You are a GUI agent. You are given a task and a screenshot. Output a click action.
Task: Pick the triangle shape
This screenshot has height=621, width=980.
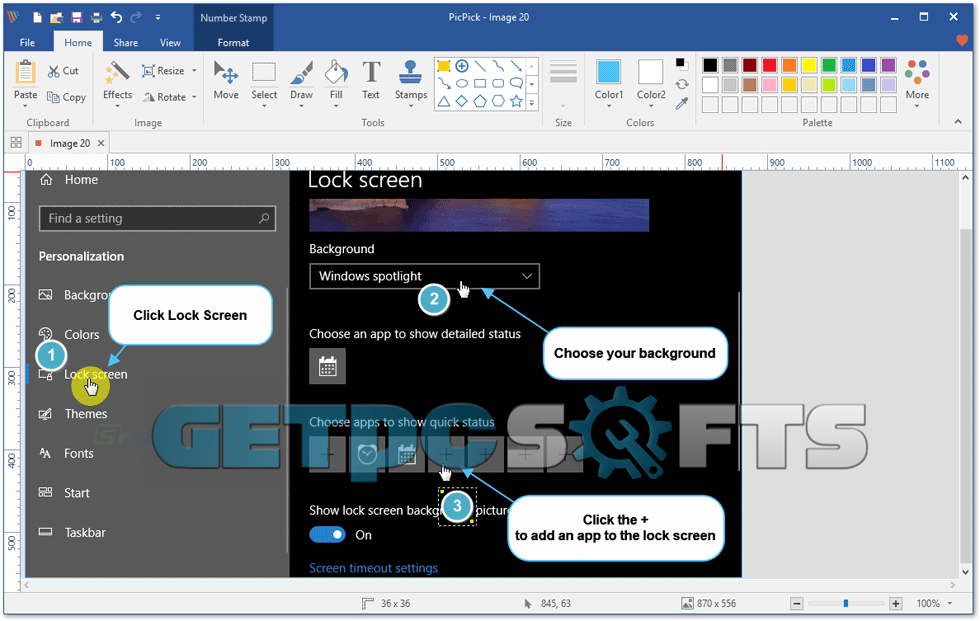(x=444, y=101)
